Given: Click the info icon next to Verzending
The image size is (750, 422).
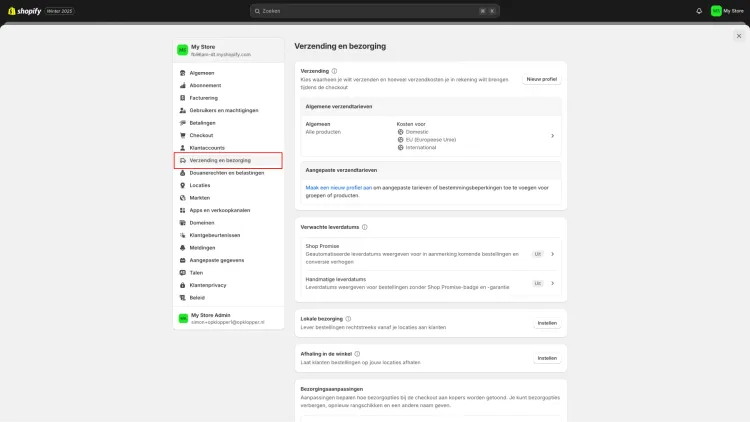Looking at the screenshot, I should click(x=334, y=71).
